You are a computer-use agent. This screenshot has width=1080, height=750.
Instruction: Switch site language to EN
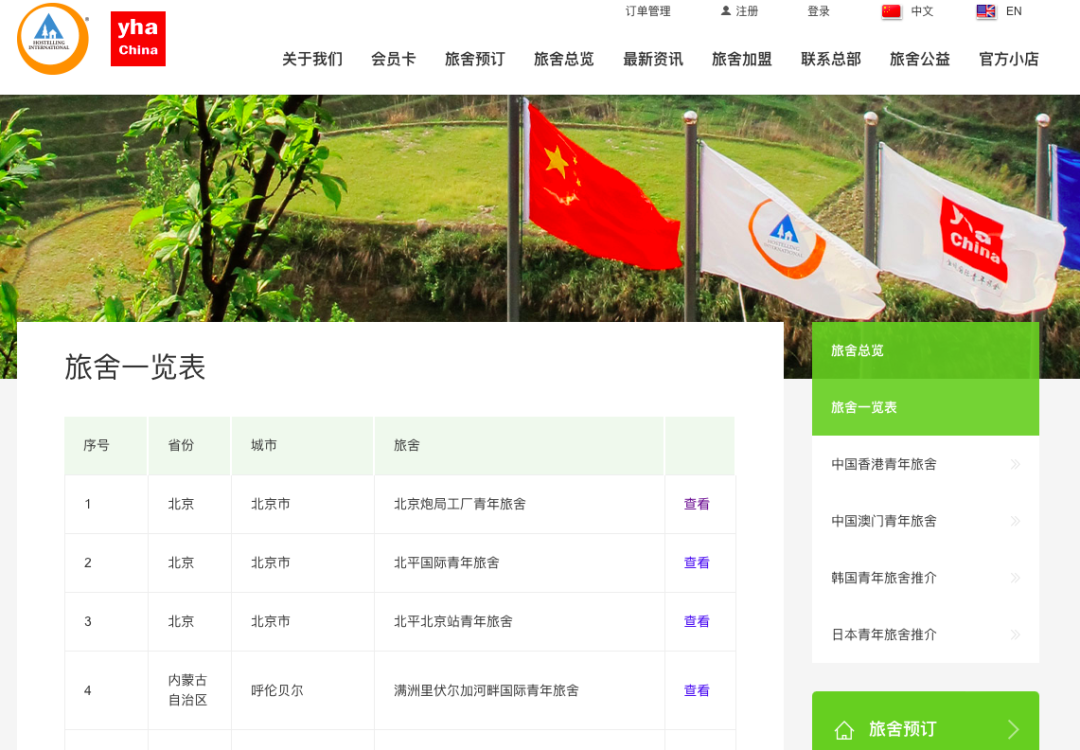click(1013, 12)
